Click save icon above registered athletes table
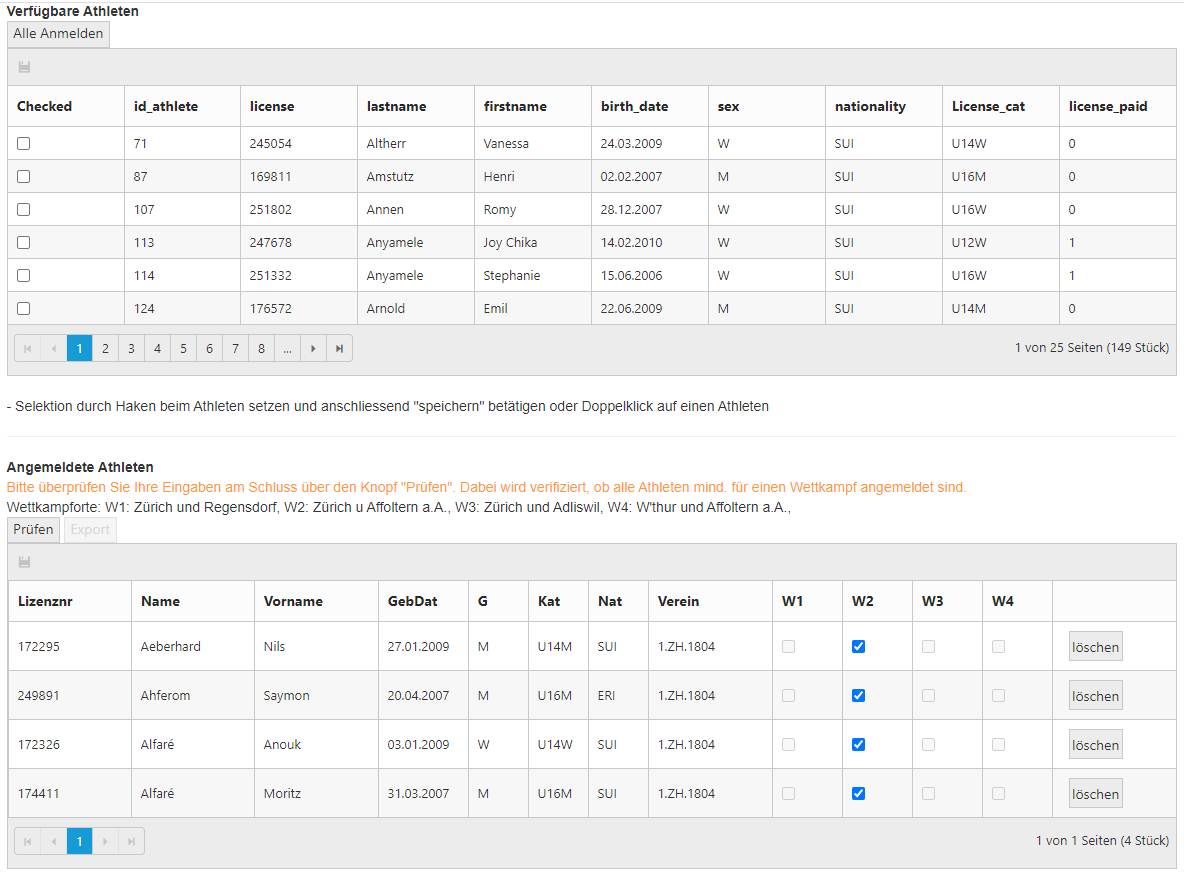This screenshot has height=879, width=1184. (25, 562)
